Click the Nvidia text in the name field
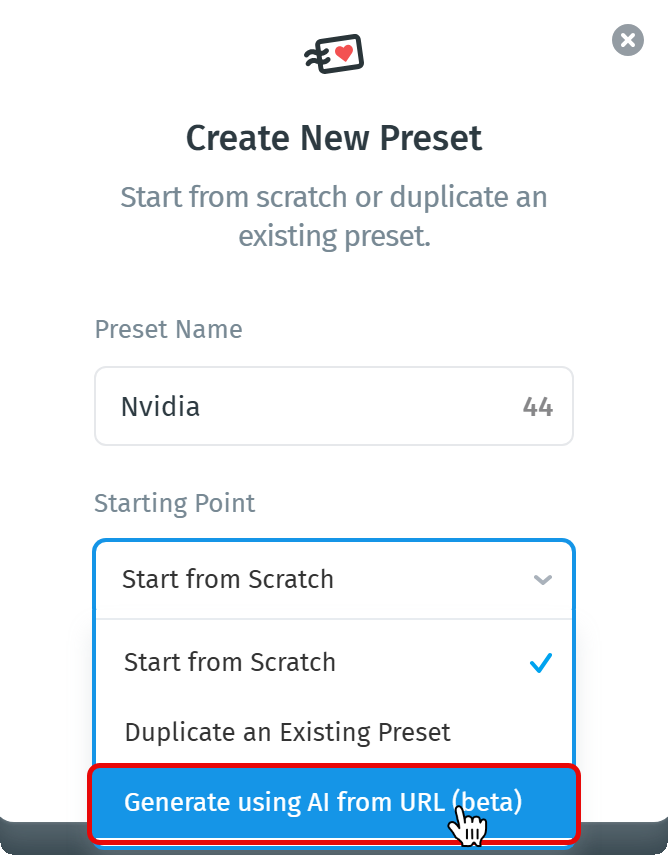This screenshot has width=668, height=855. (x=160, y=407)
